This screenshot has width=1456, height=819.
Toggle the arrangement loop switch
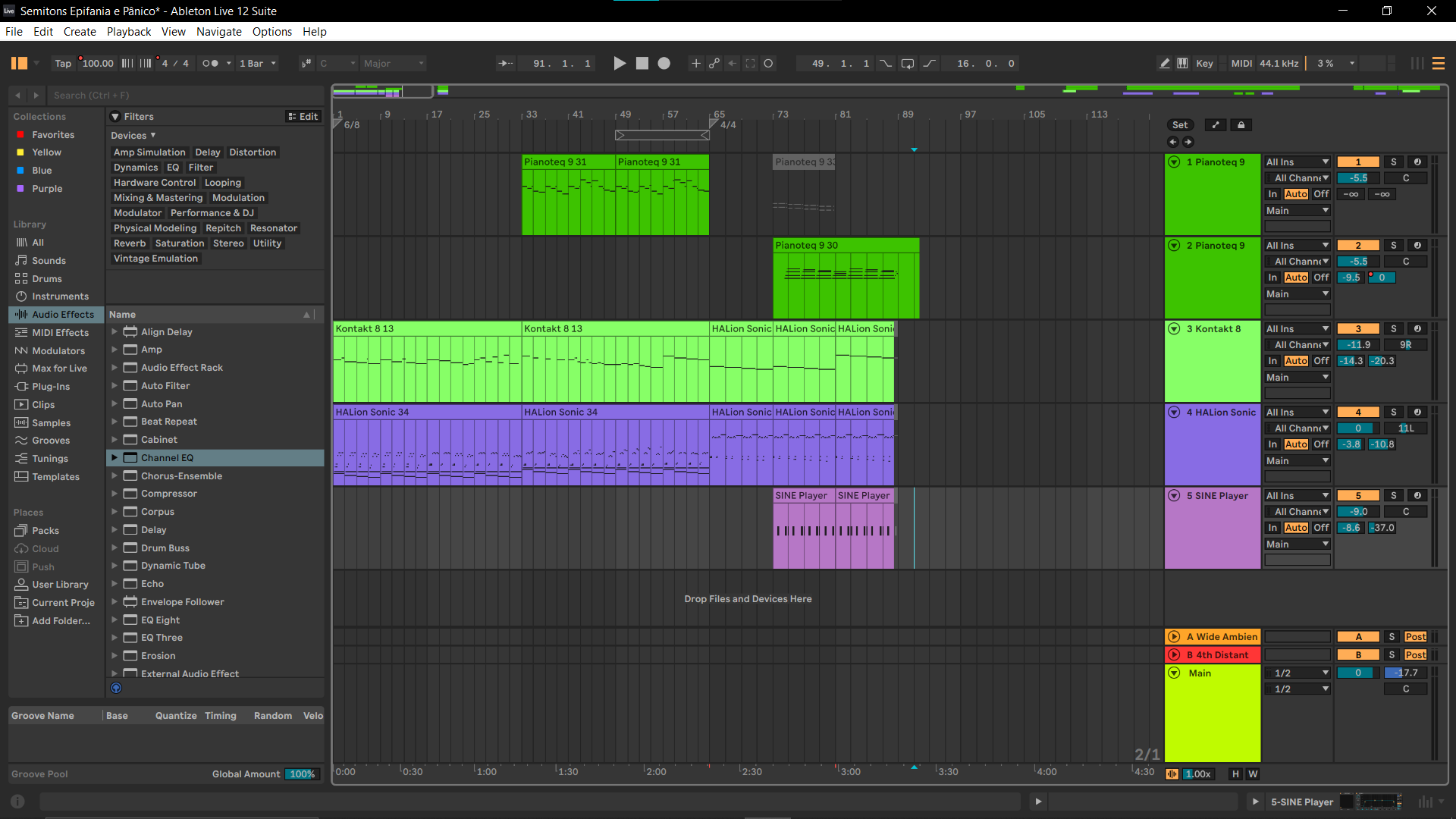[x=907, y=64]
